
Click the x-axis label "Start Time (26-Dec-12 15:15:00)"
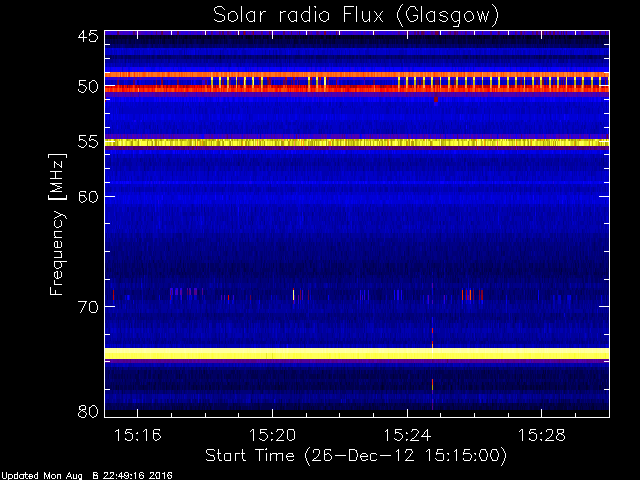(x=356, y=456)
